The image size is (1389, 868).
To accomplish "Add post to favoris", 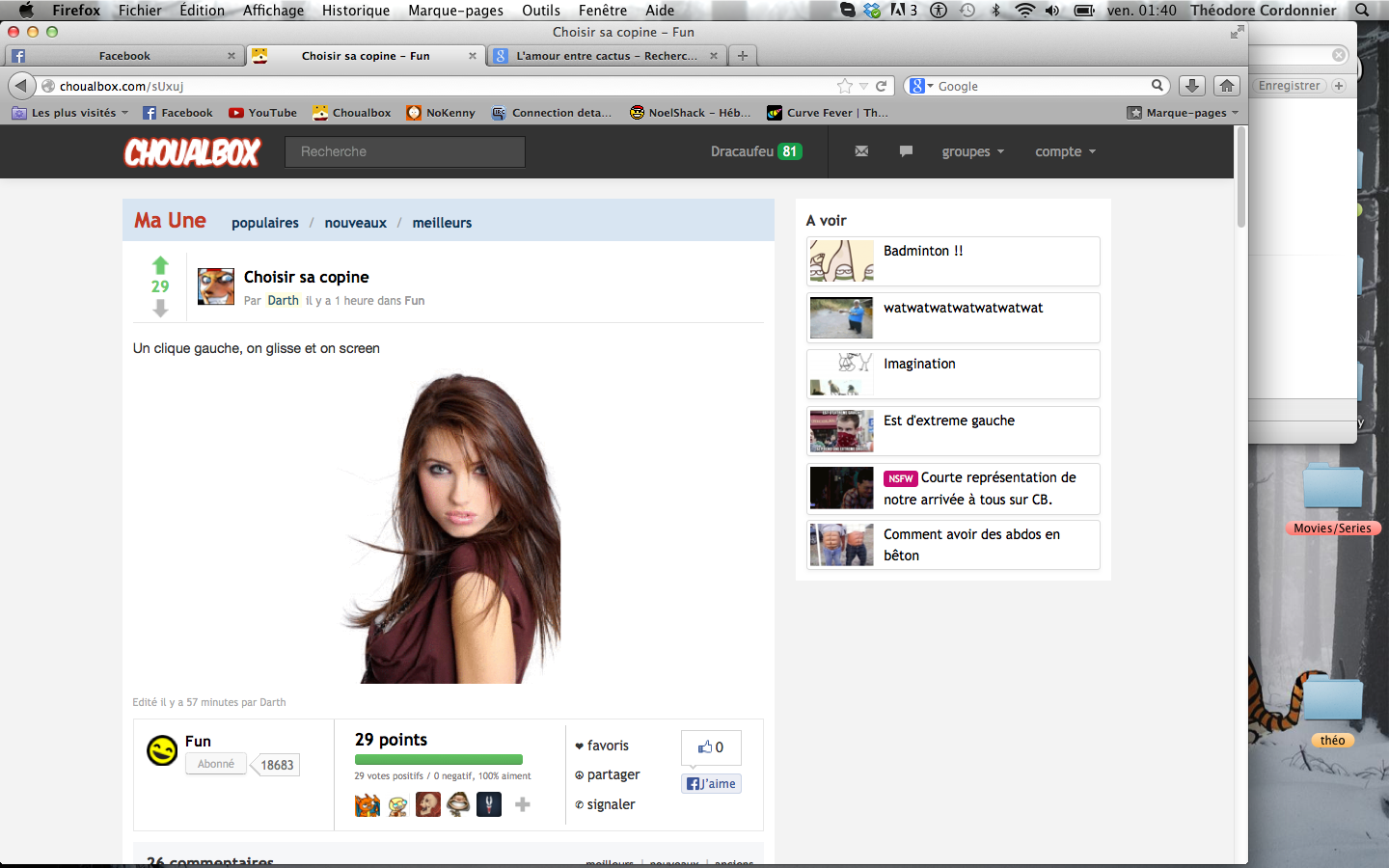I will 607,746.
